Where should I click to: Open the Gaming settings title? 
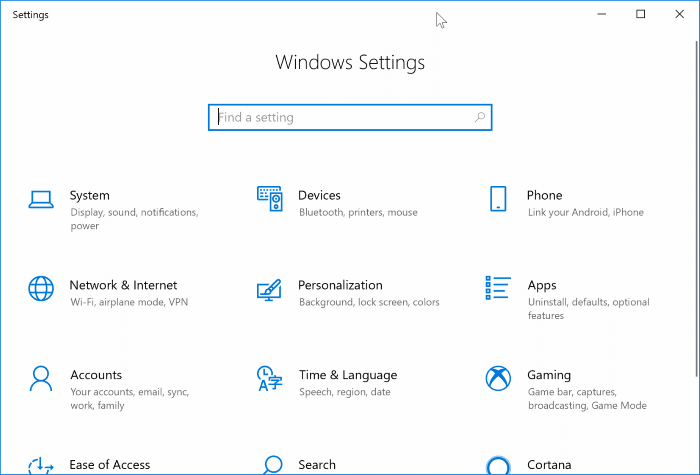[x=549, y=375]
